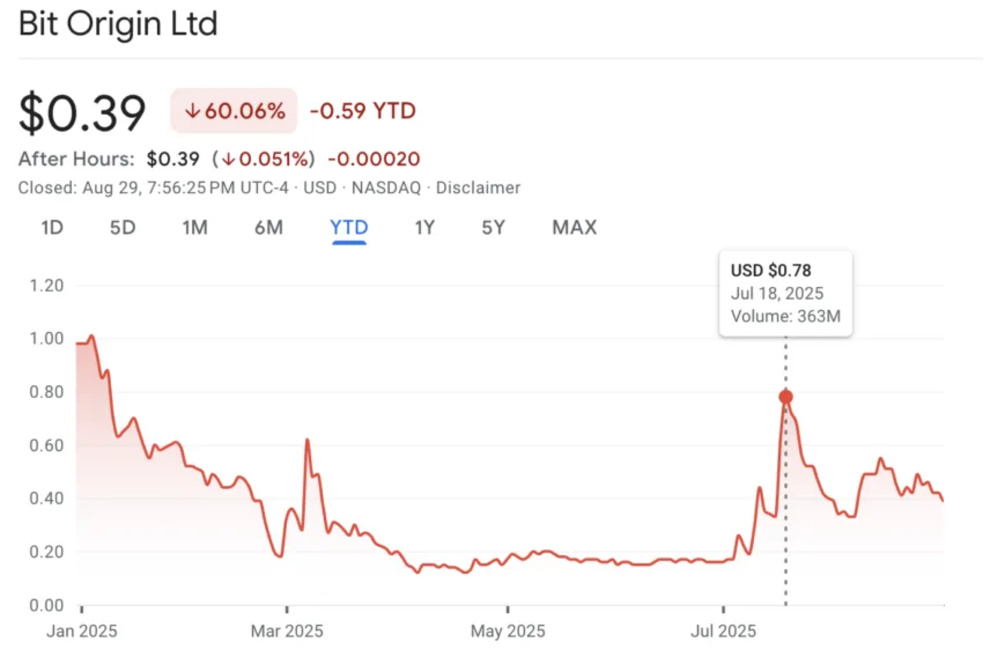Screen dimensions: 984x664
Task: Click the red data point on chart
Action: pos(786,397)
